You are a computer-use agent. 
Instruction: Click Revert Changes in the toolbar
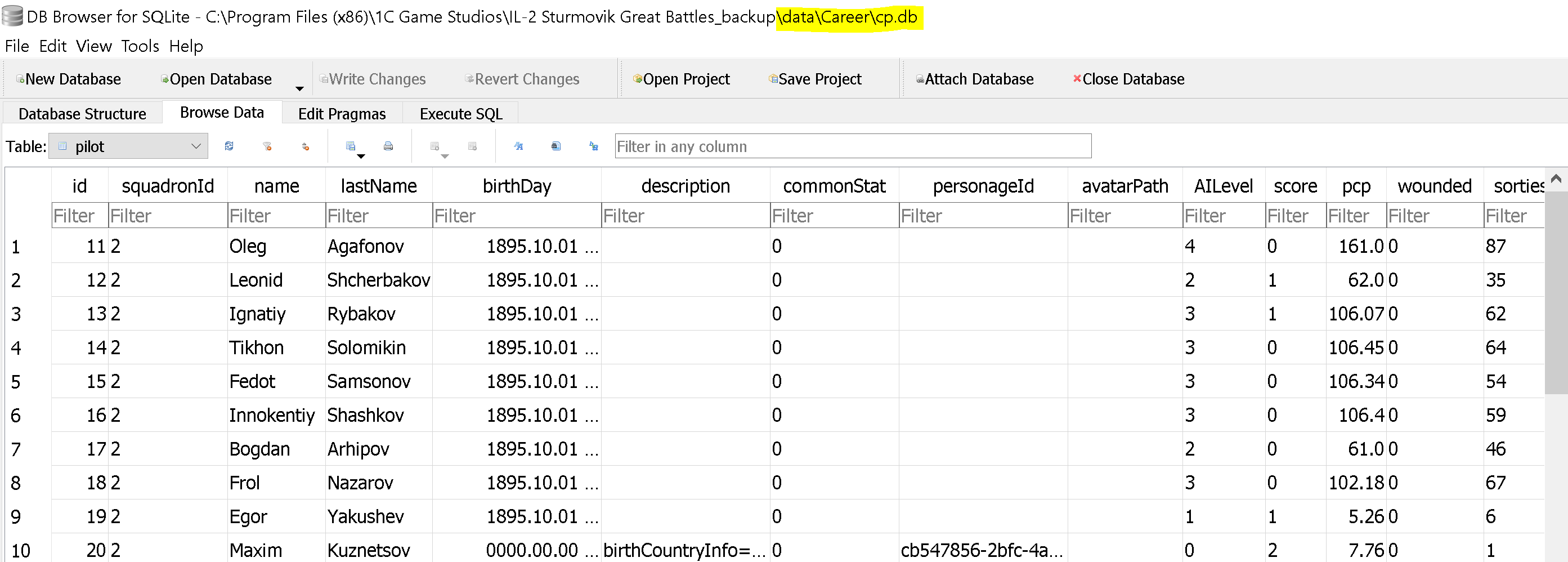click(522, 79)
